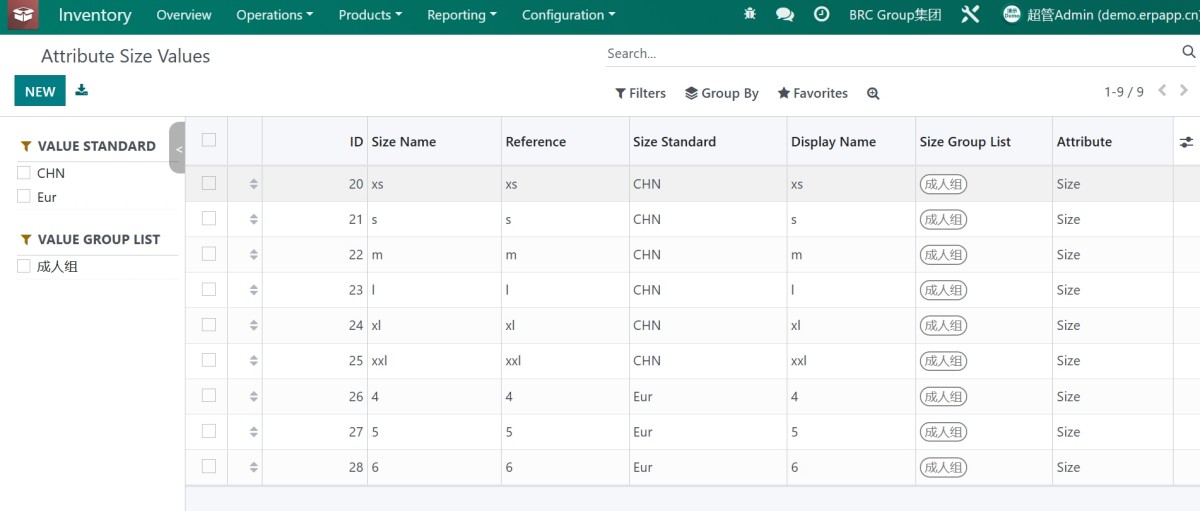Screen dimensions: 1200x511
Task: Check the row with ID 20
Action: pyautogui.click(x=209, y=183)
